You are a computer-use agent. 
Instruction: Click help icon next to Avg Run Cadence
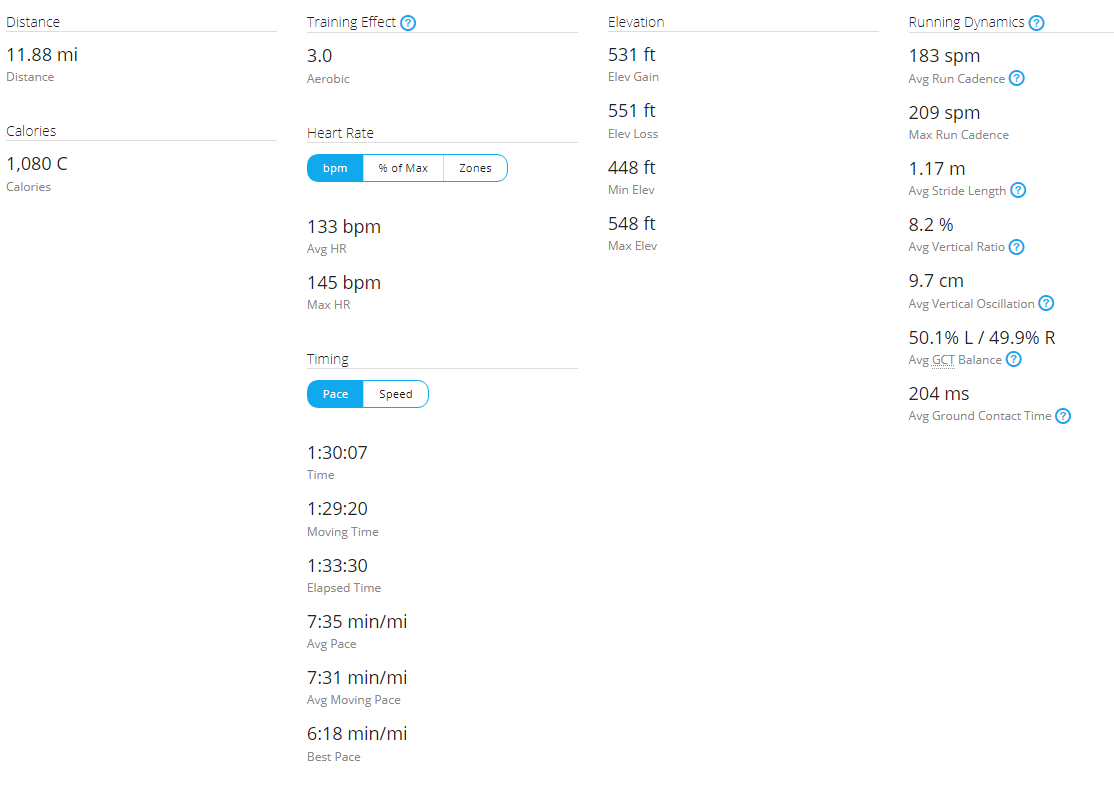coord(1017,78)
